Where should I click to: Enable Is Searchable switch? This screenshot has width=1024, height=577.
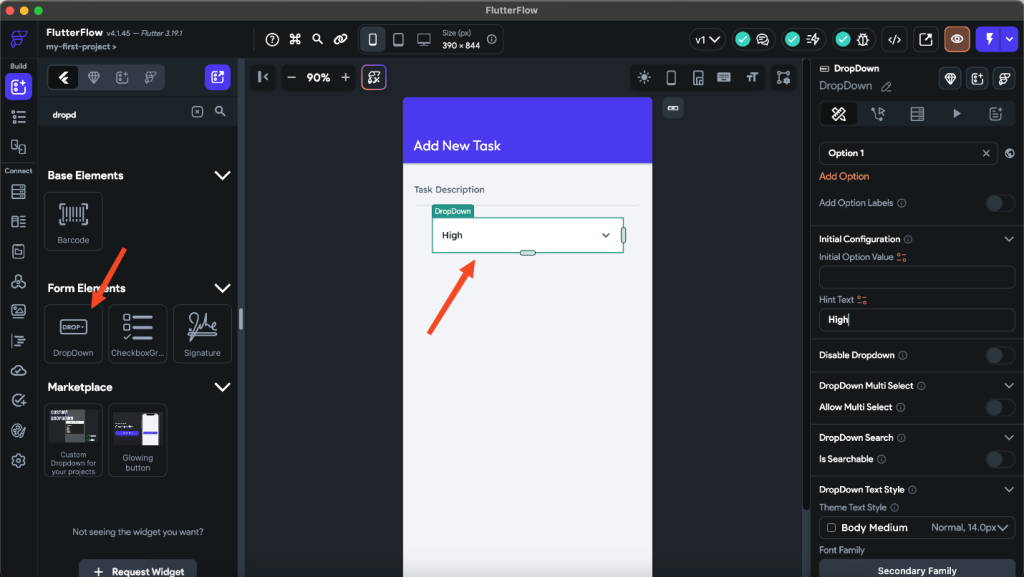click(999, 460)
